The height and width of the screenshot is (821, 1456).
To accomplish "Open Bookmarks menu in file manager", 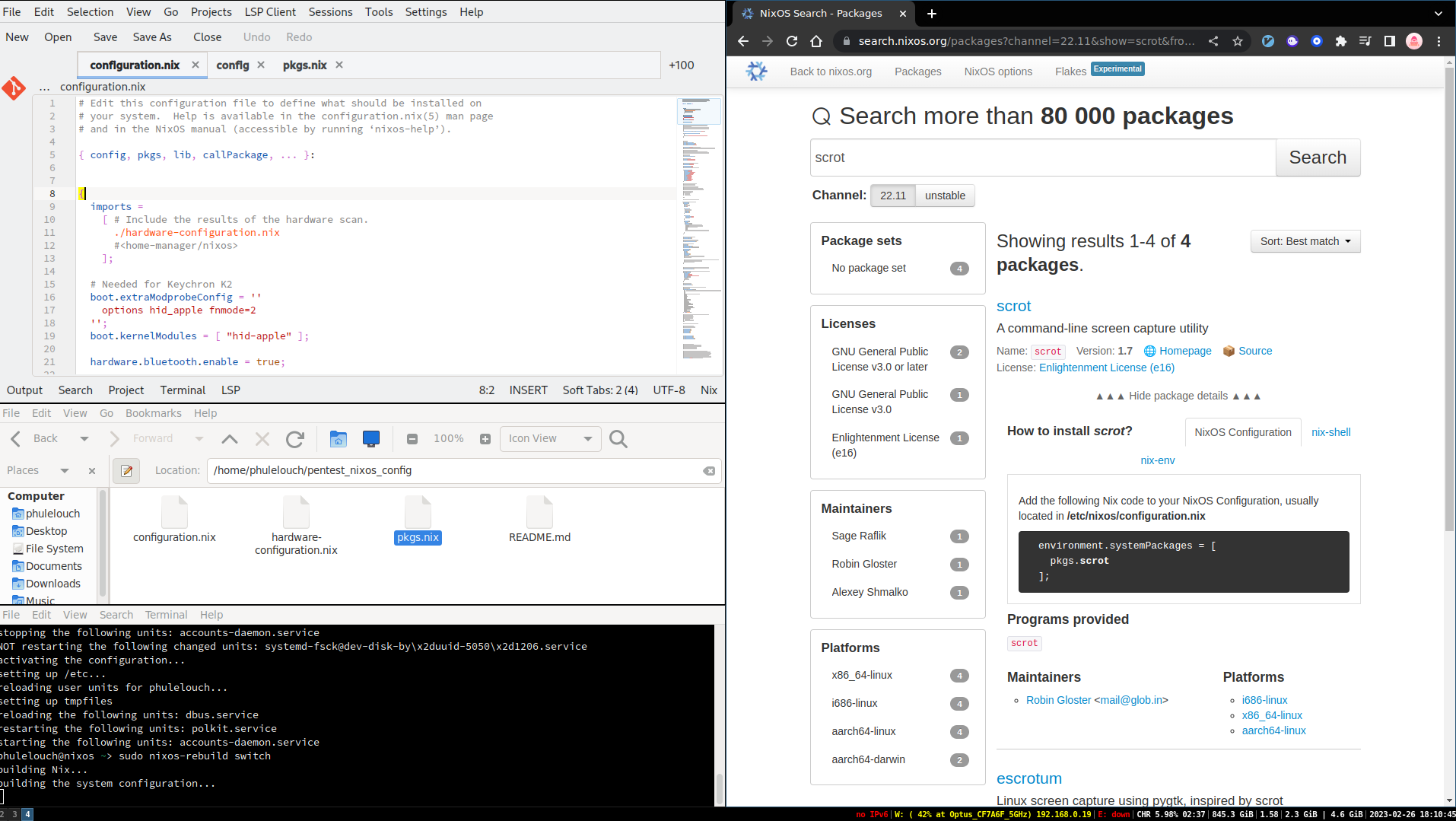I will point(154,413).
